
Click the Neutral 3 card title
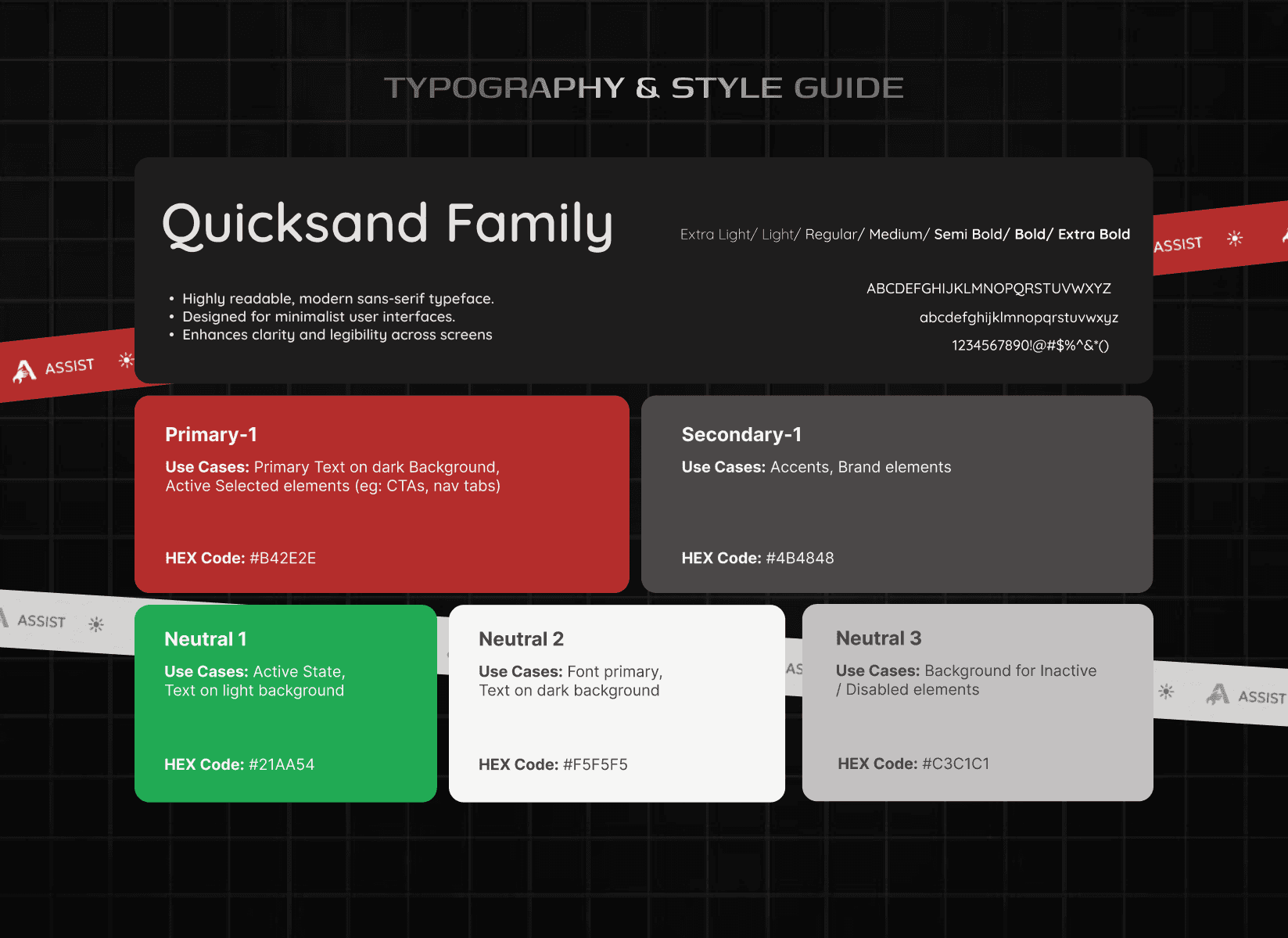click(x=878, y=638)
